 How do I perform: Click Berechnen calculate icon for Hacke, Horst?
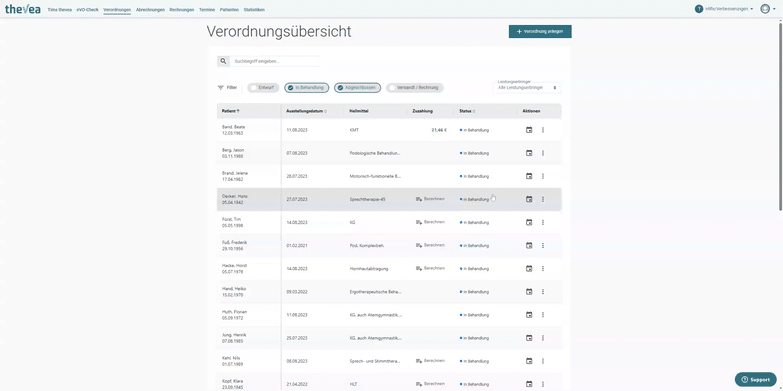(419, 269)
